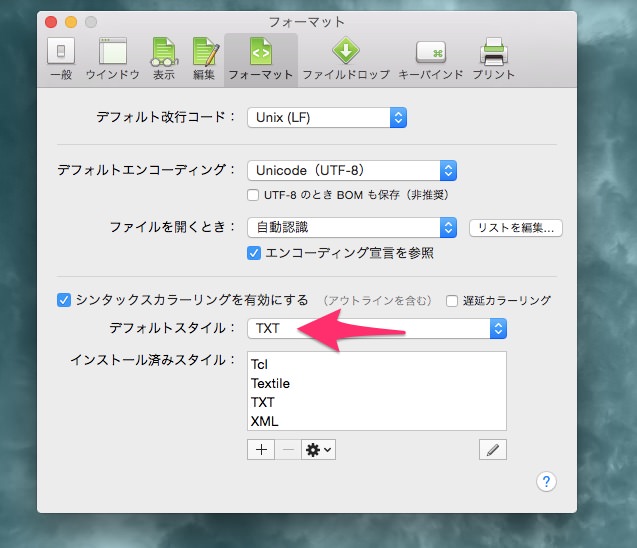This screenshot has height=548, width=637.
Task: Add a new syntax style with plus button
Action: click(261, 450)
